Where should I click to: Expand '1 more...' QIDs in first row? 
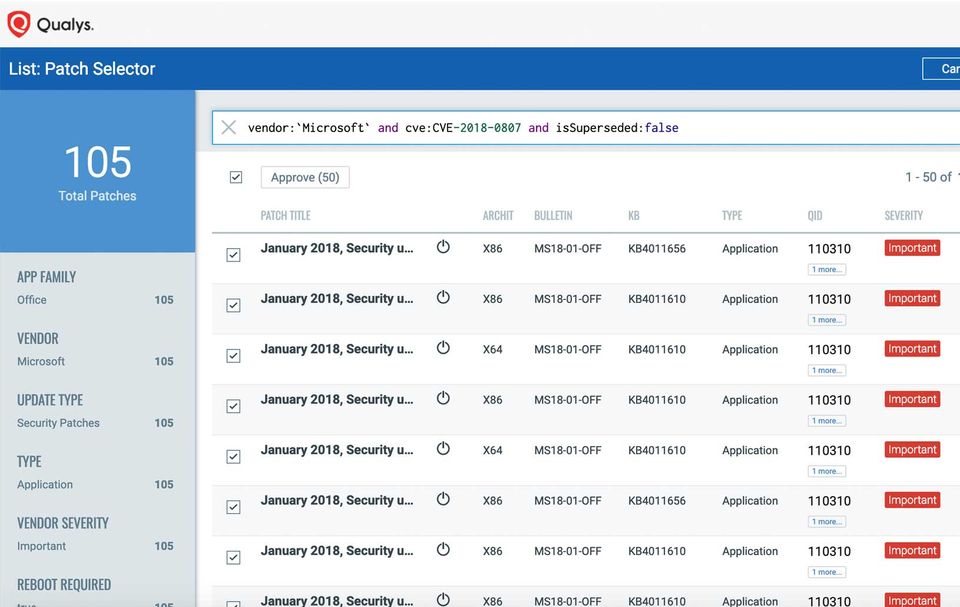[x=827, y=269]
